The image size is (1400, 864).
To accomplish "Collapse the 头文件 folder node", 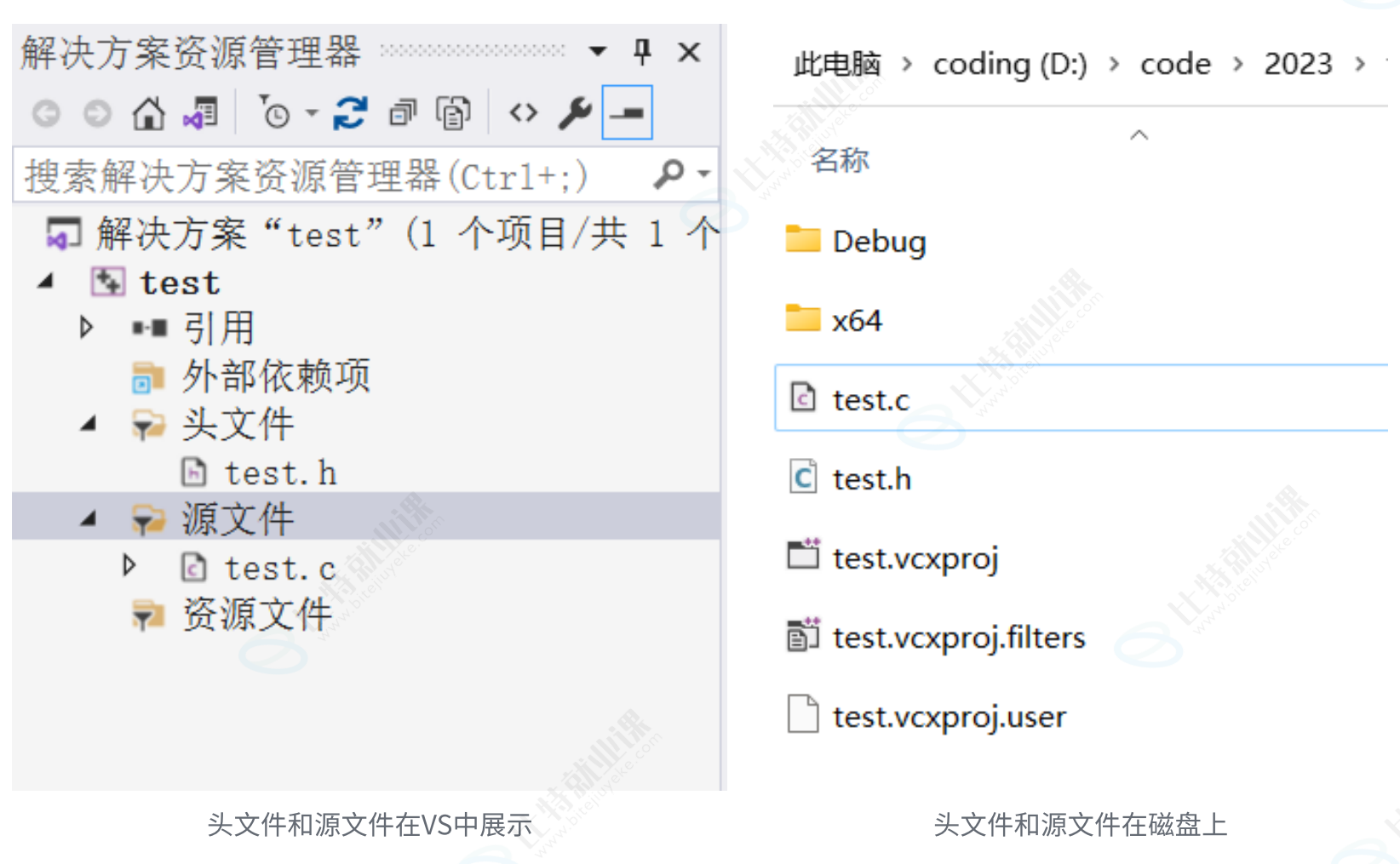I will (88, 424).
